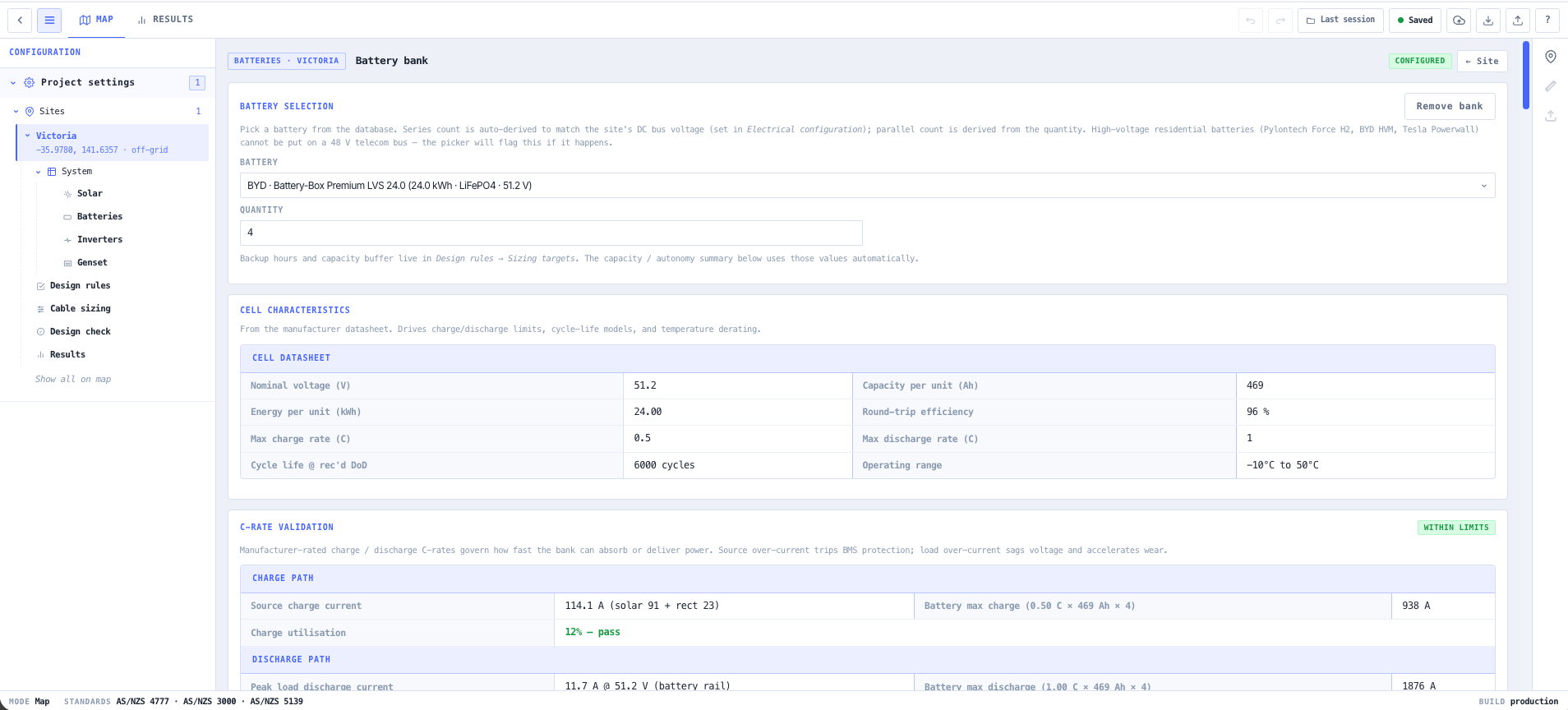Click the undo arrow icon
The image size is (1568, 710).
(x=1251, y=21)
